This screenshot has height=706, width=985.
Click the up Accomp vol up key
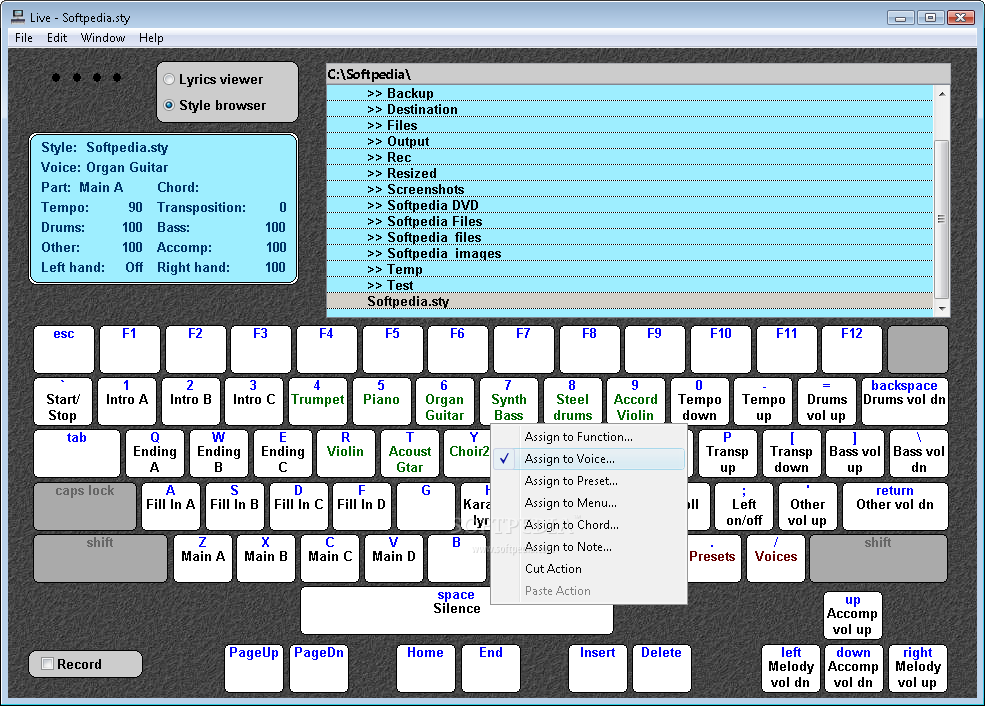pos(853,615)
